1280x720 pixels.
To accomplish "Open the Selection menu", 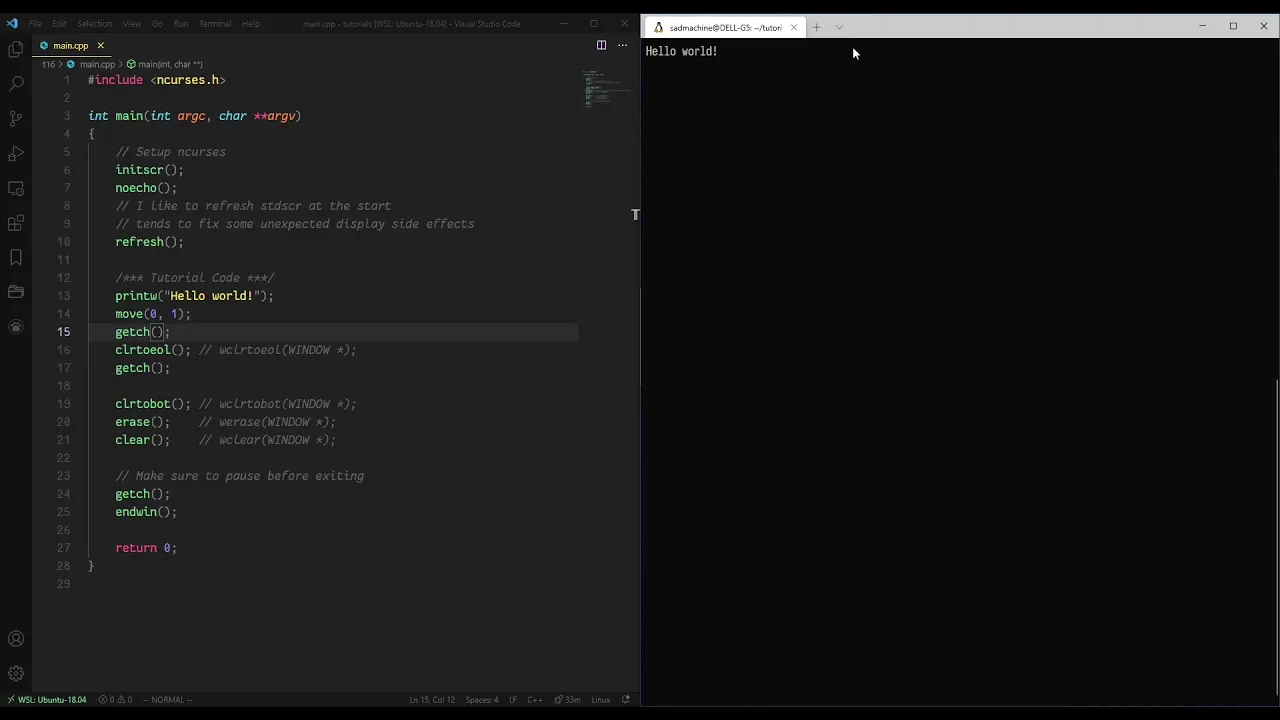I will coord(94,24).
